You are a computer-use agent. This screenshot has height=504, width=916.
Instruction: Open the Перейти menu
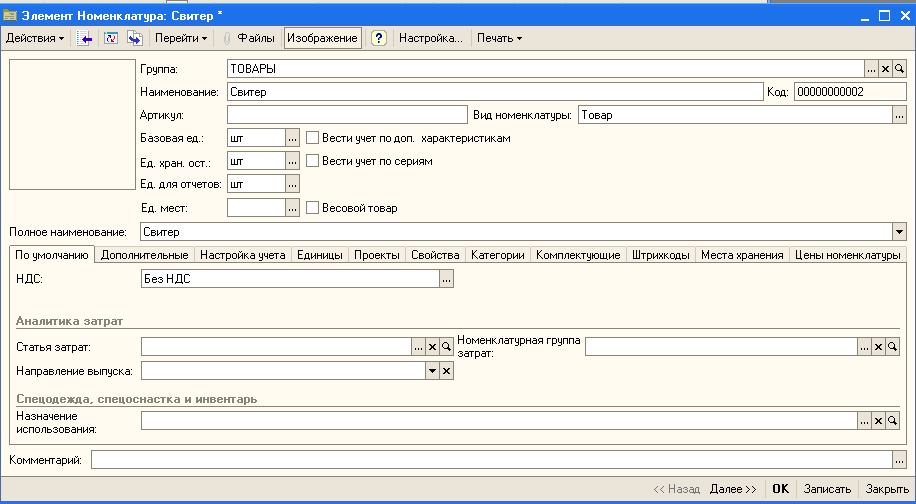(x=181, y=39)
